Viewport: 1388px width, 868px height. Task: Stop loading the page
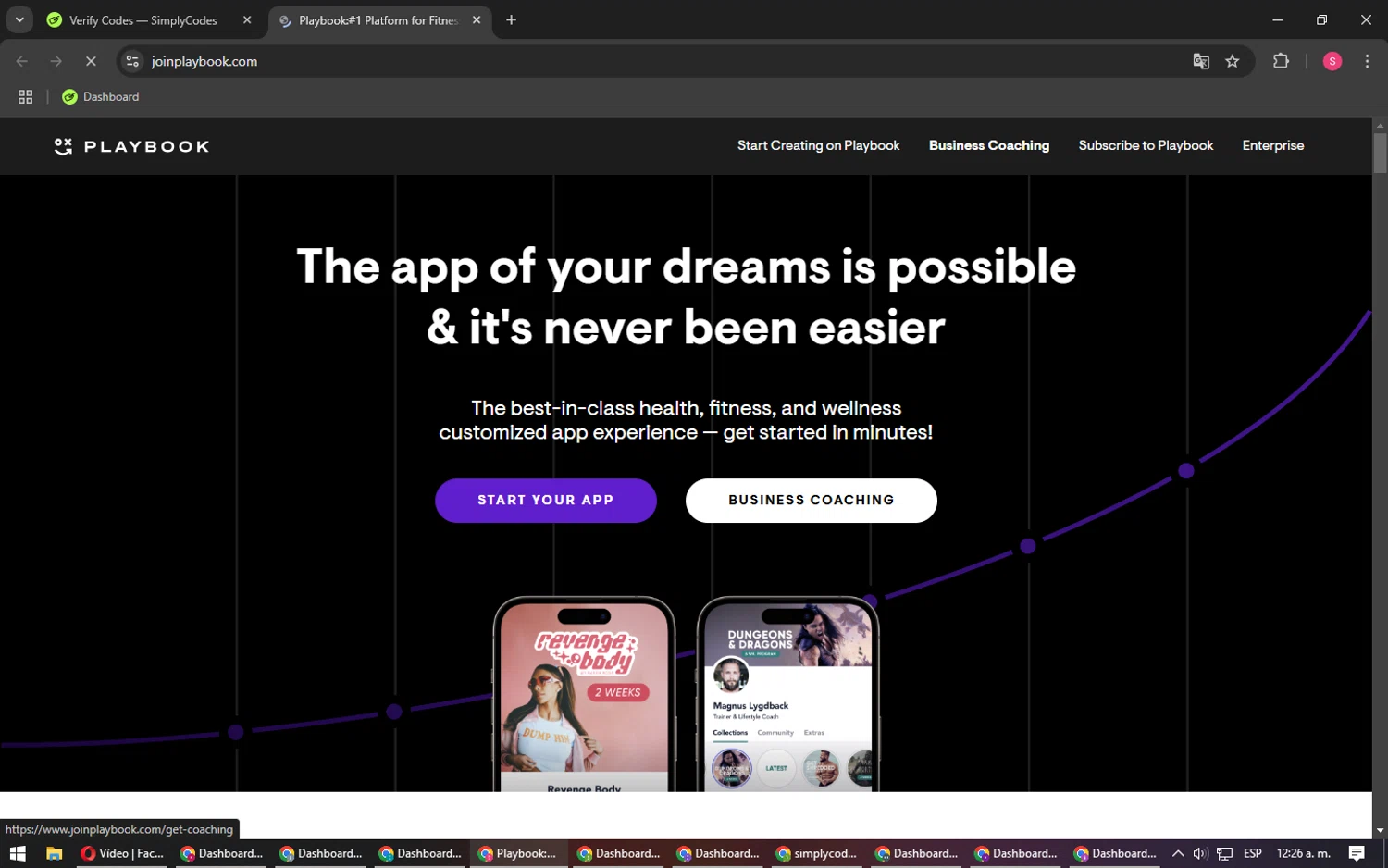[x=91, y=61]
